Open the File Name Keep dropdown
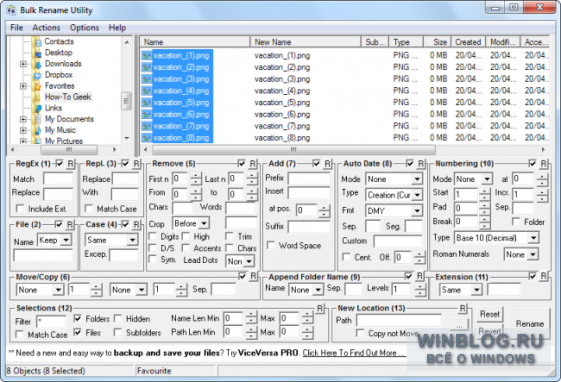561x382 pixels. tap(65, 240)
